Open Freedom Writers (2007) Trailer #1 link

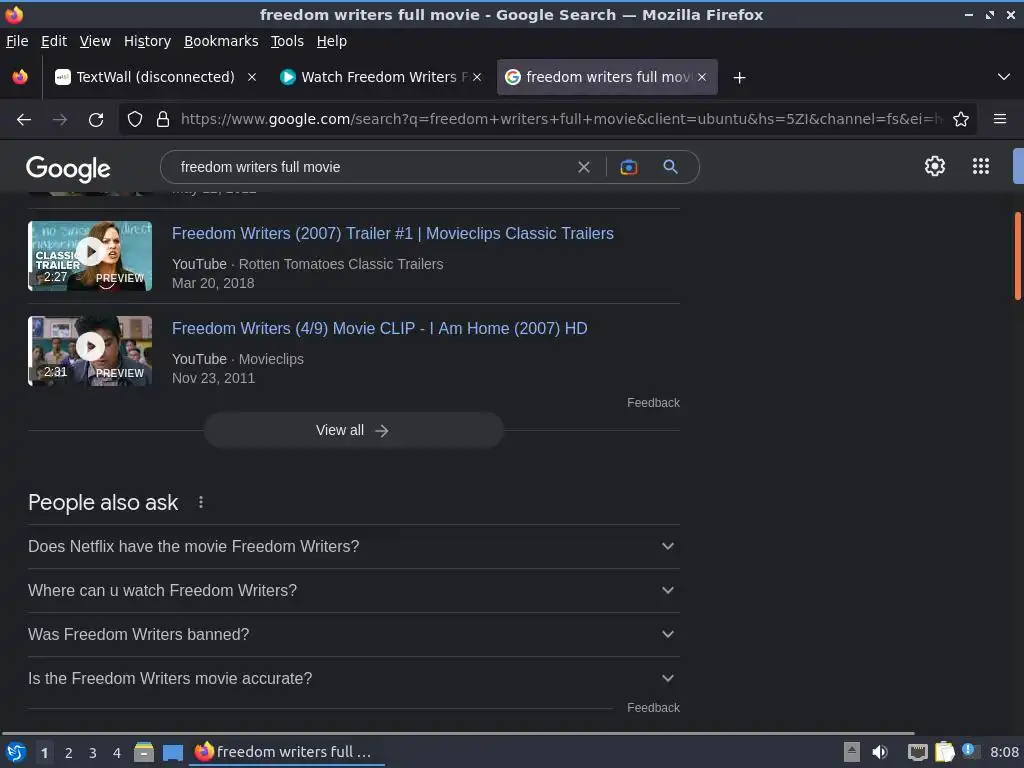pos(392,233)
